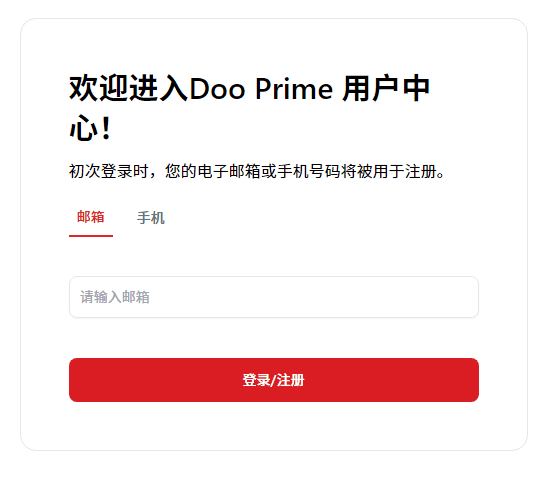
Task: Click the red underline beneath 邮箱
Action: [x=91, y=236]
